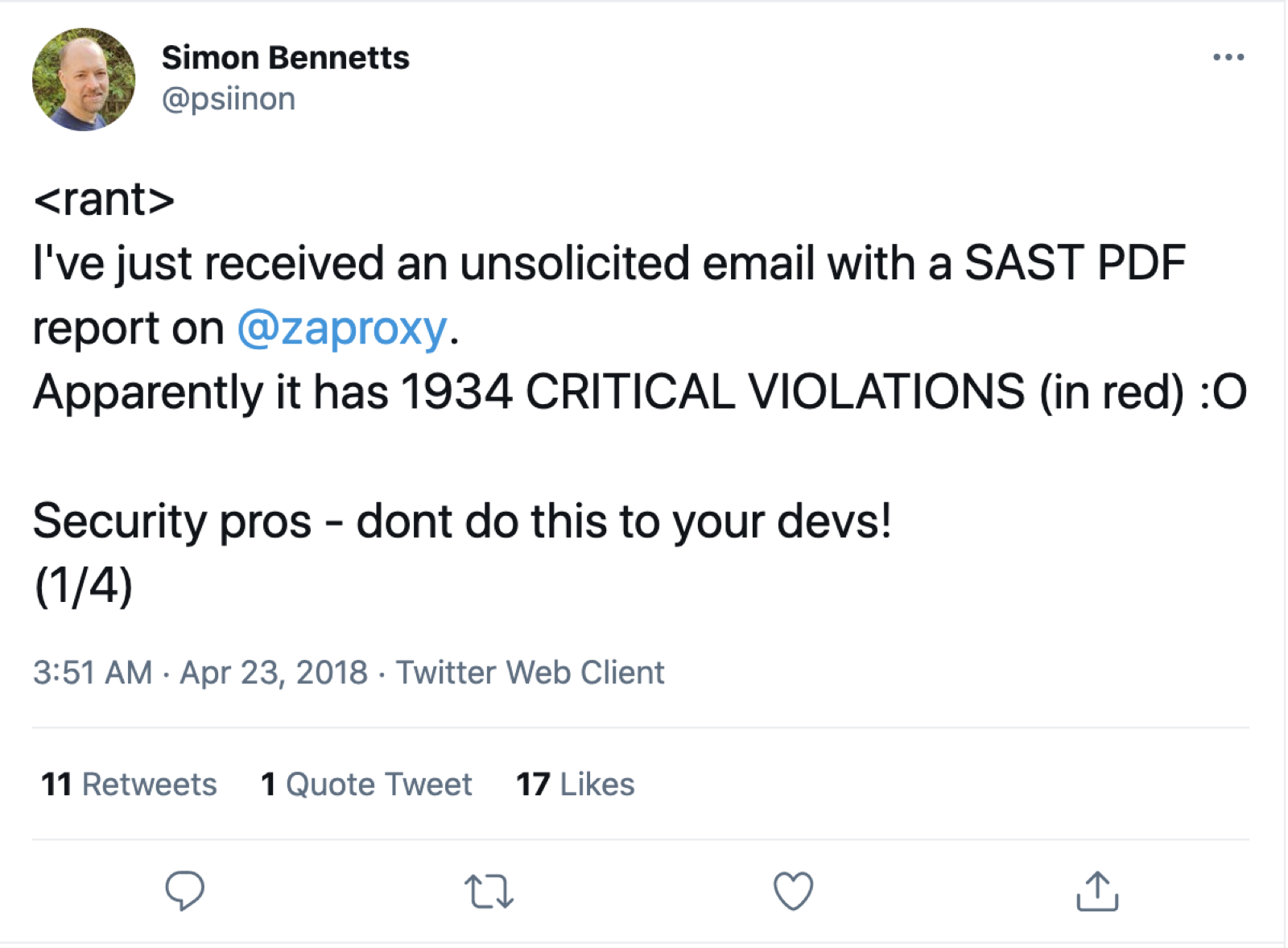This screenshot has width=1288, height=948.
Task: Click the <rant> opening tag text
Action: (104, 200)
